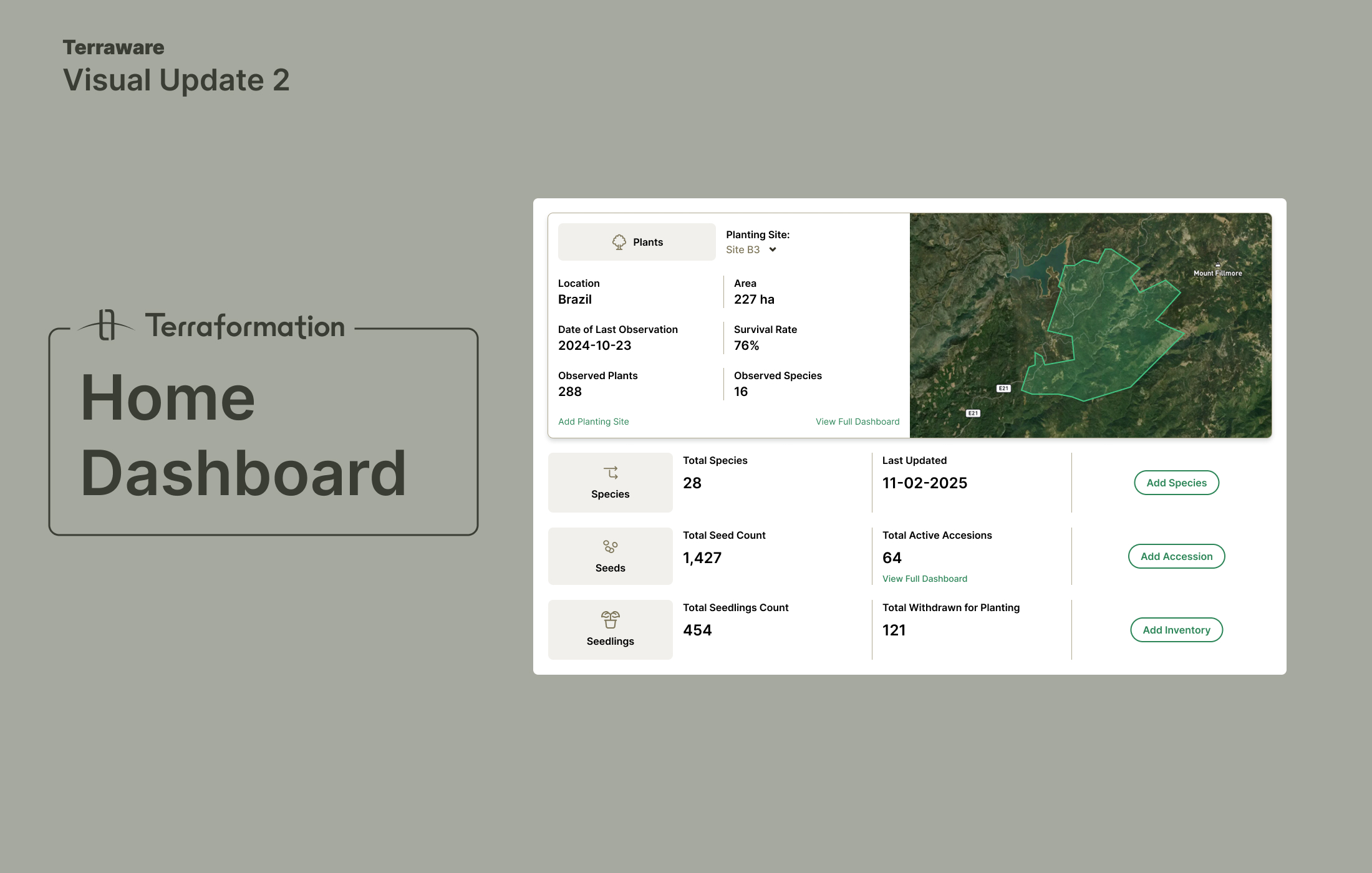This screenshot has height=873, width=1372.
Task: Open View Full Dashboard under Plants
Action: click(857, 422)
